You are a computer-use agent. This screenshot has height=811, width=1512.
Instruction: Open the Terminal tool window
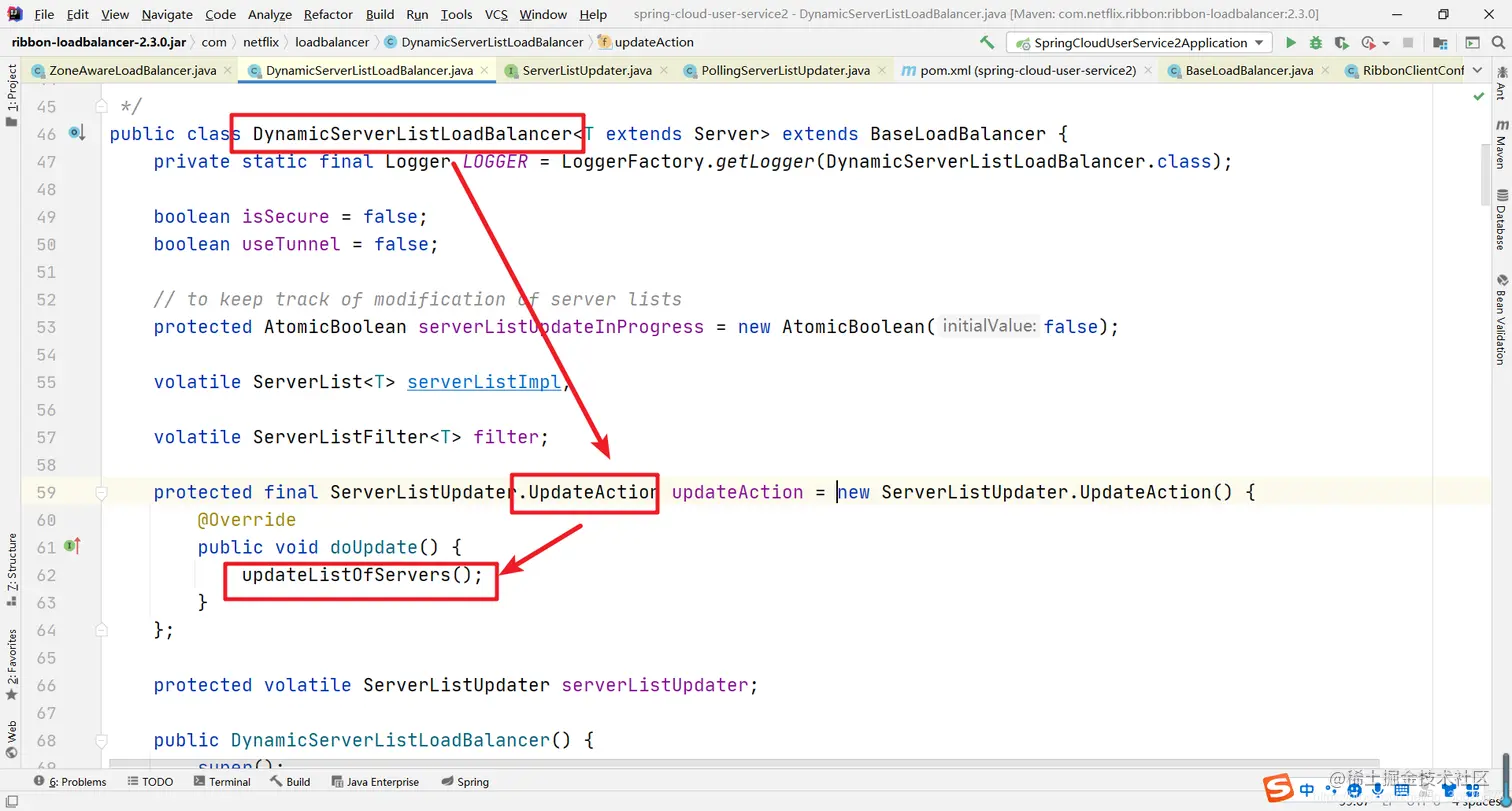click(222, 782)
